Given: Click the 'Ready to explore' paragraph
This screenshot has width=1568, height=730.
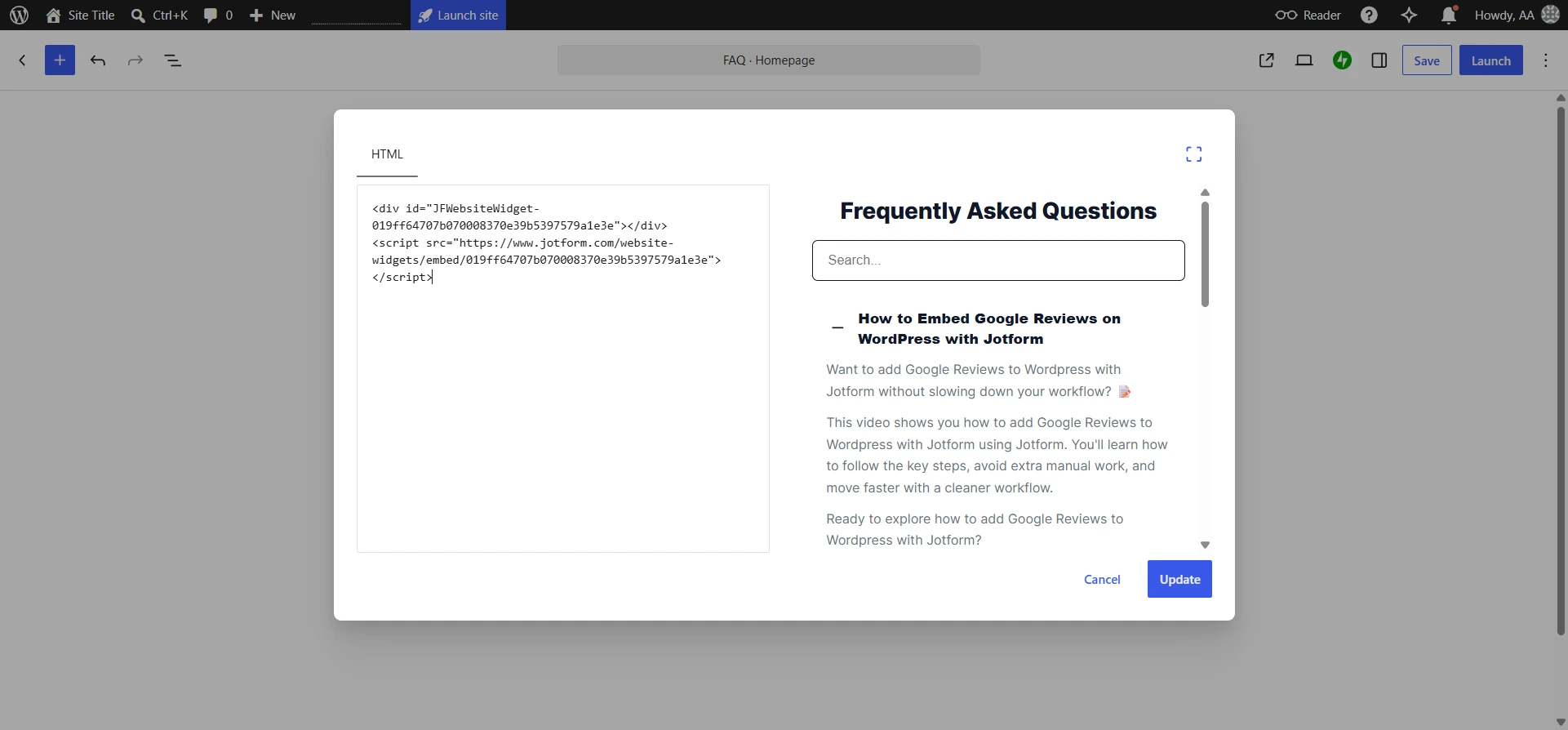Looking at the screenshot, I should point(975,529).
